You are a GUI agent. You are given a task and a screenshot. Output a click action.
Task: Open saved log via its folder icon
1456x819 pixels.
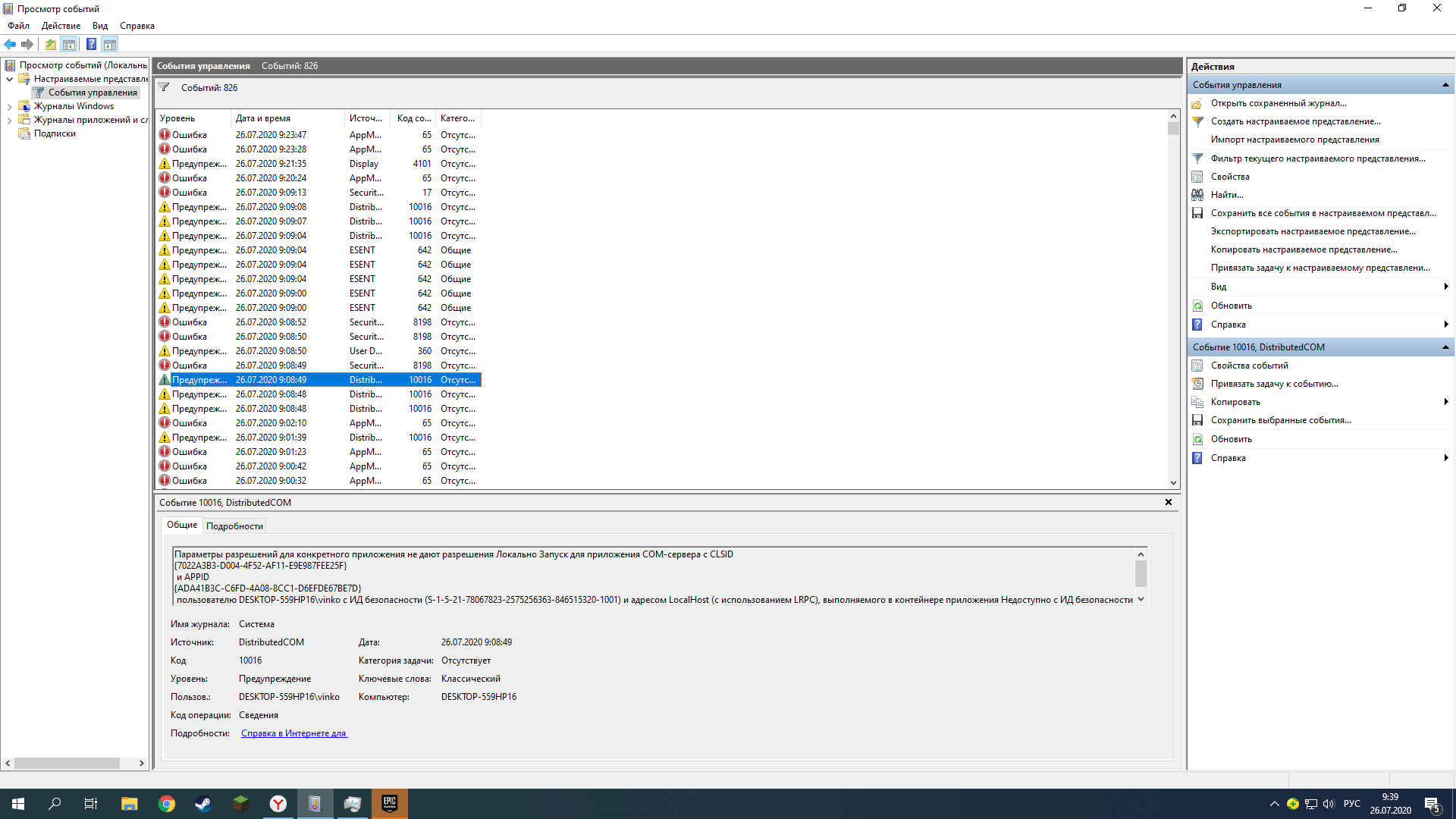1197,103
